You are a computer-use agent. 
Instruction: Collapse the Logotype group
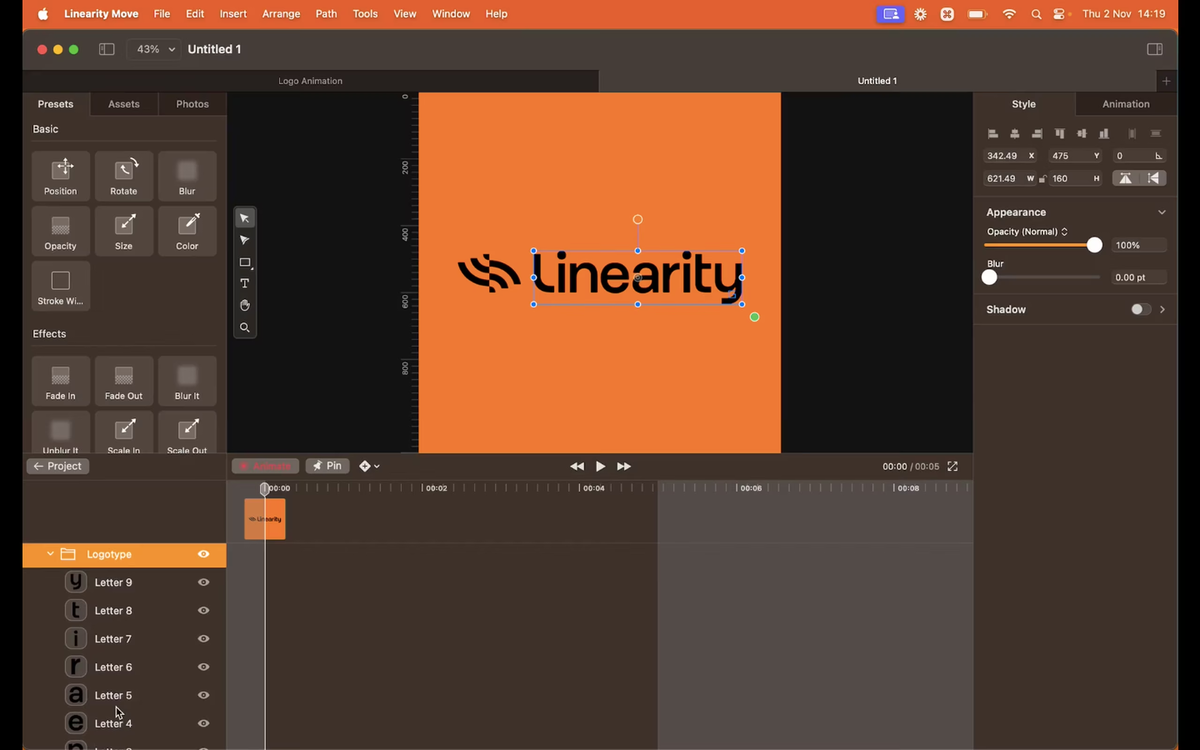pos(50,554)
